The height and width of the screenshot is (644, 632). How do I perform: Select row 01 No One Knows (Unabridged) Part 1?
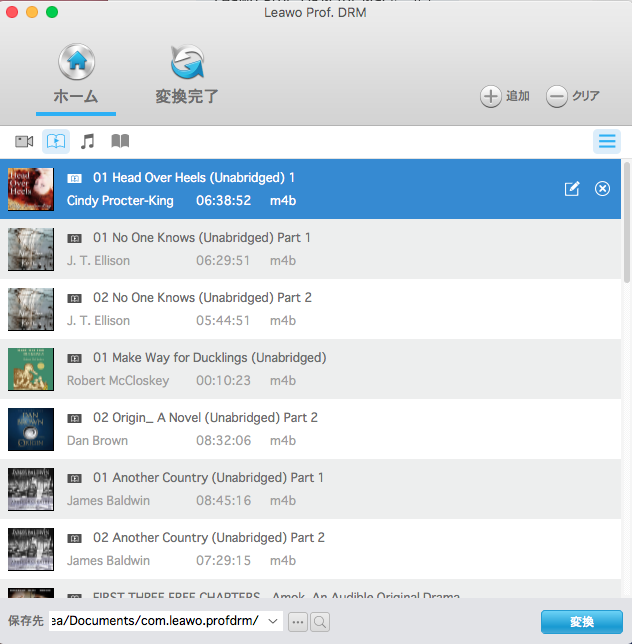(x=310, y=249)
